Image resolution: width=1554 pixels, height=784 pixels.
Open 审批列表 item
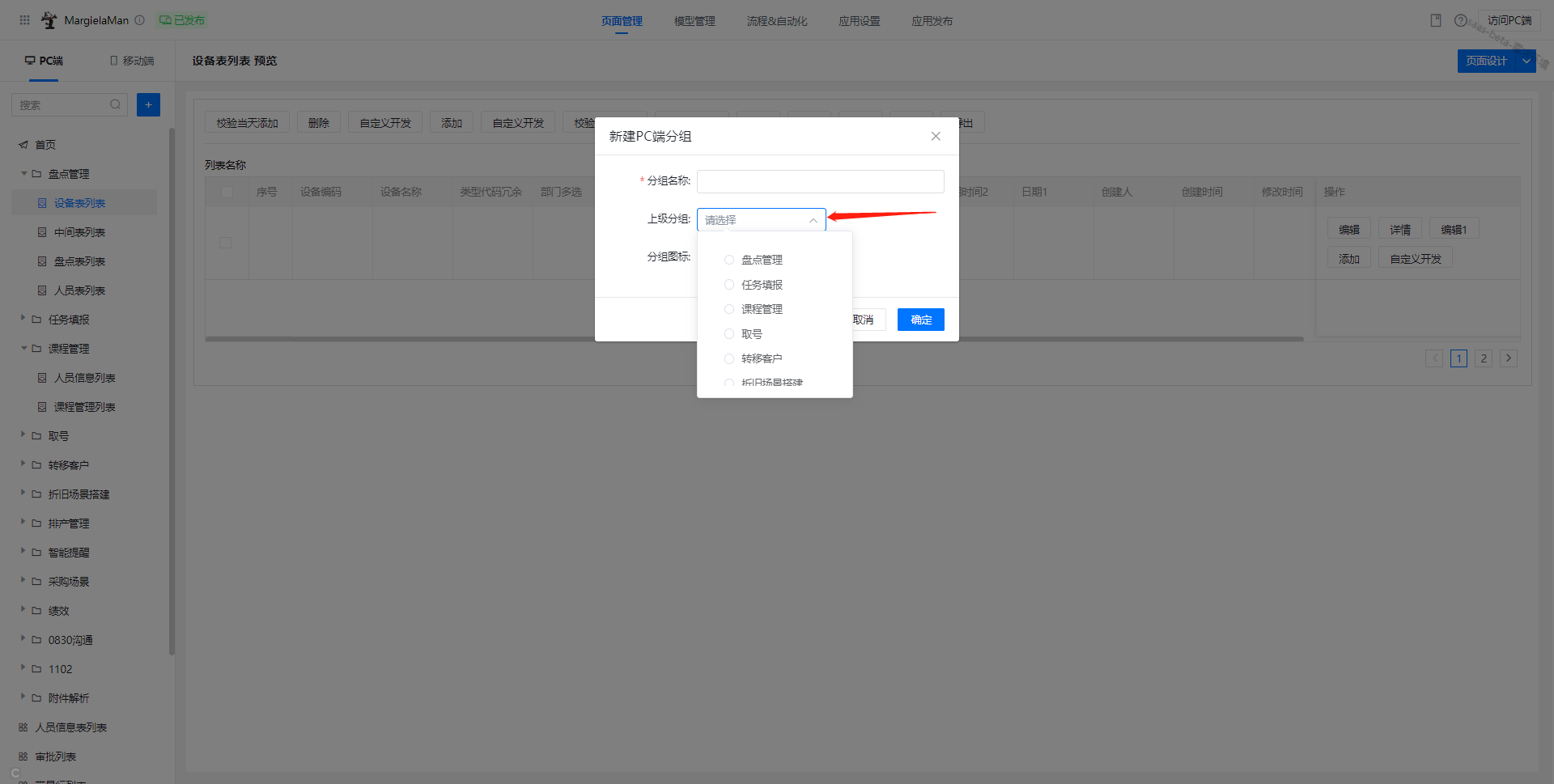pyautogui.click(x=55, y=756)
